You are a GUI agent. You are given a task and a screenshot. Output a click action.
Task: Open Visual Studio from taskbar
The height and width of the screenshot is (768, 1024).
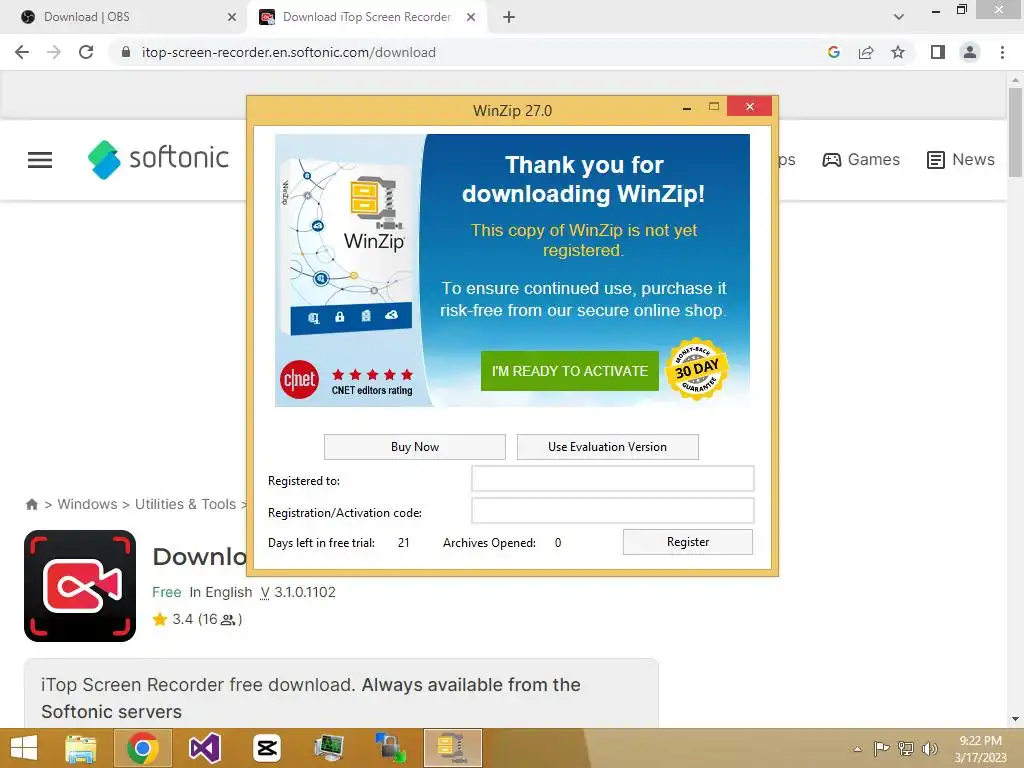[x=204, y=748]
